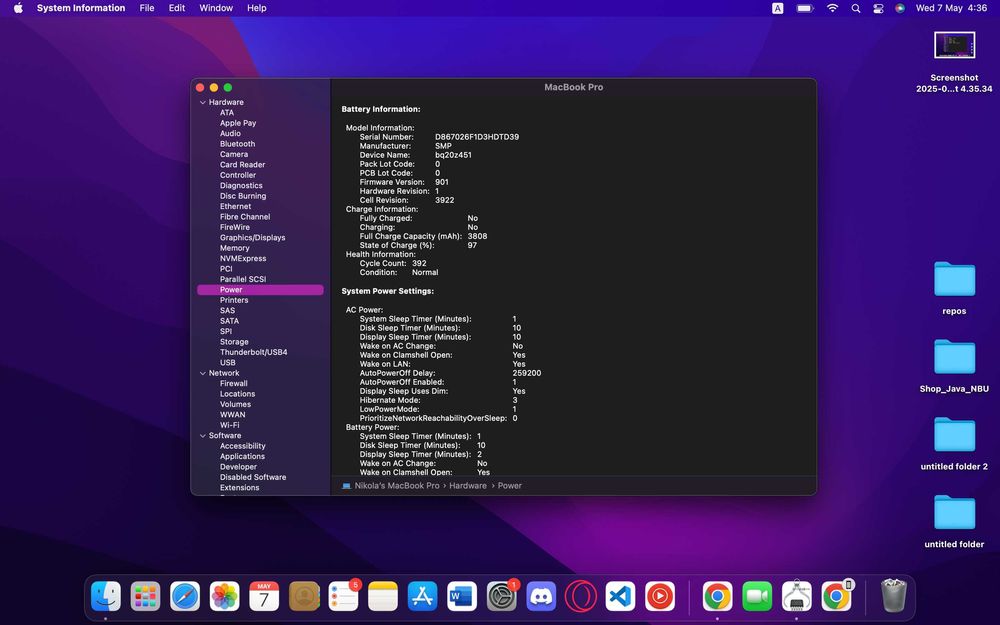Select Wi-Fi under Network
Viewport: 1000px width, 625px height.
230,425
